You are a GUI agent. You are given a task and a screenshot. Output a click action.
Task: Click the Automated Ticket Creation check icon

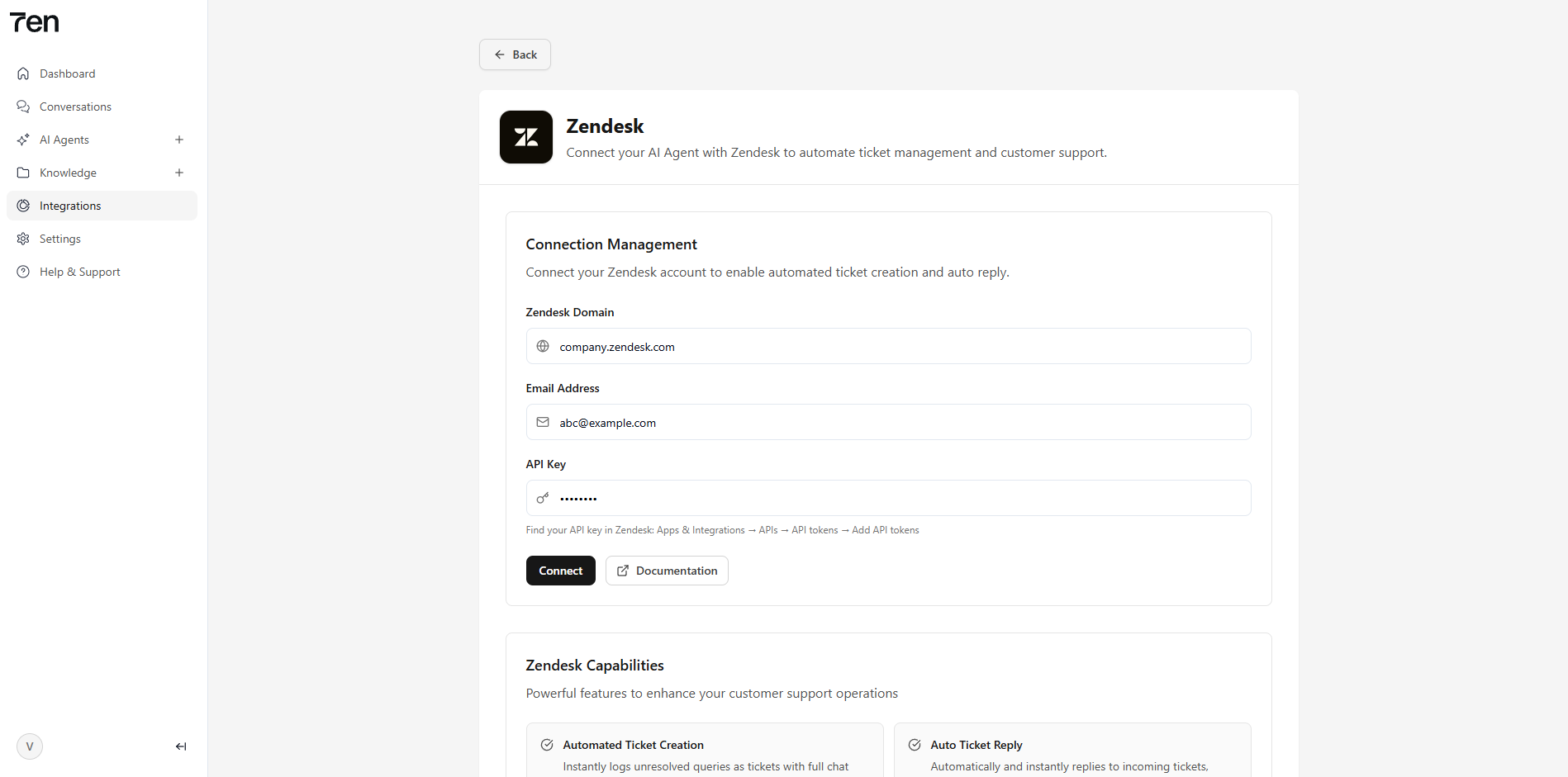(547, 745)
